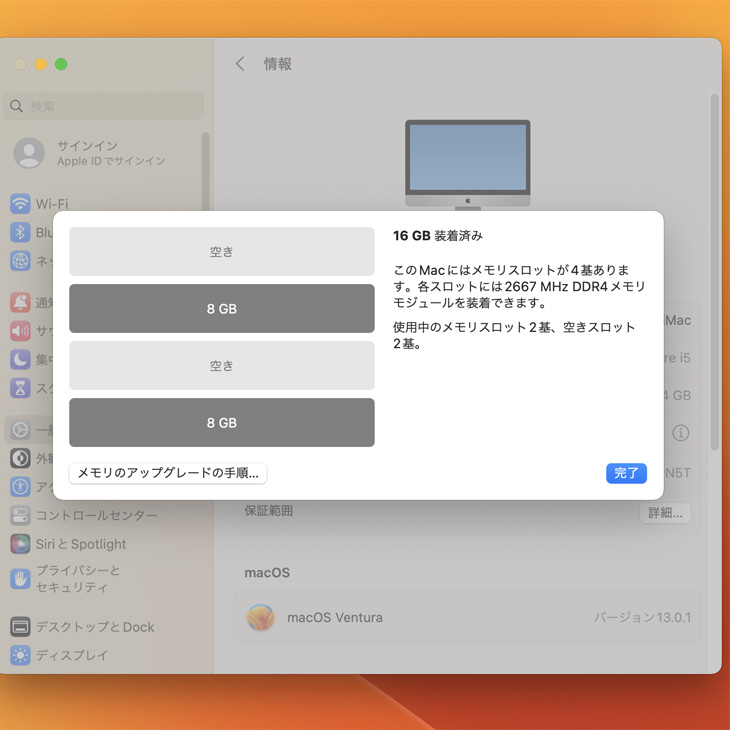Click the macOS section heading

point(267,573)
